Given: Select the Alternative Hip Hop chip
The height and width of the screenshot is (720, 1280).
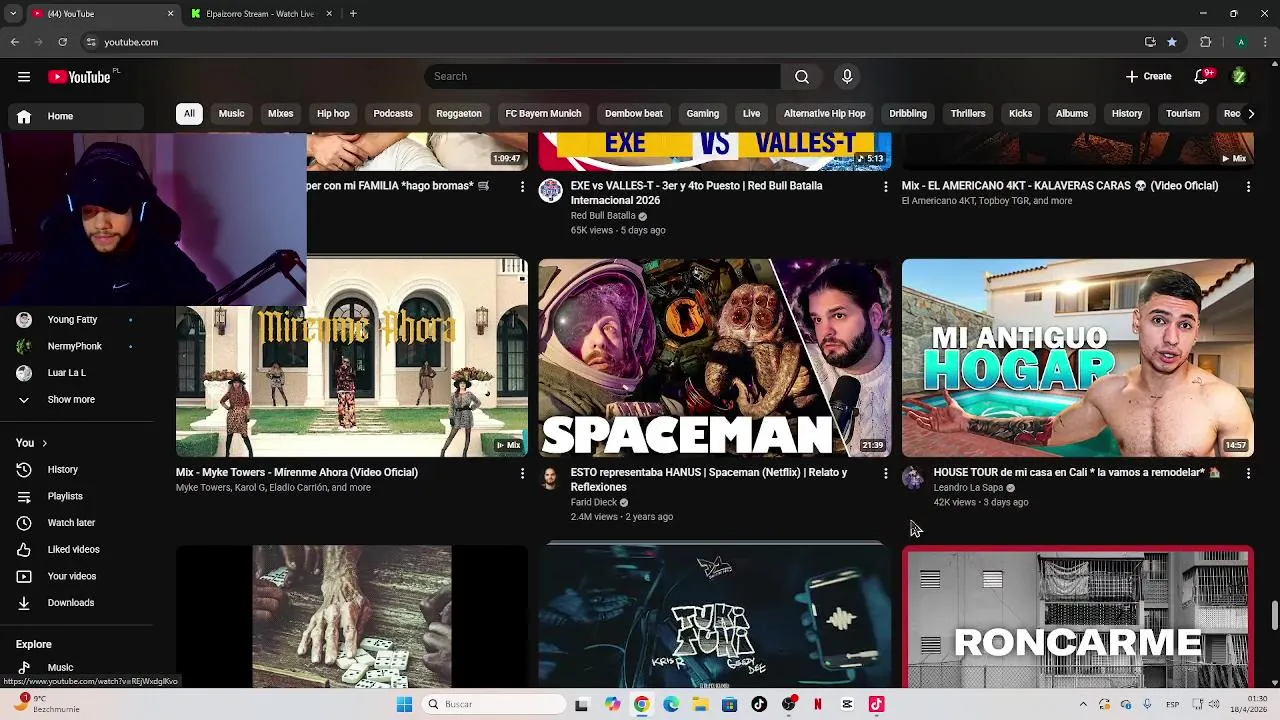Looking at the screenshot, I should pos(824,114).
